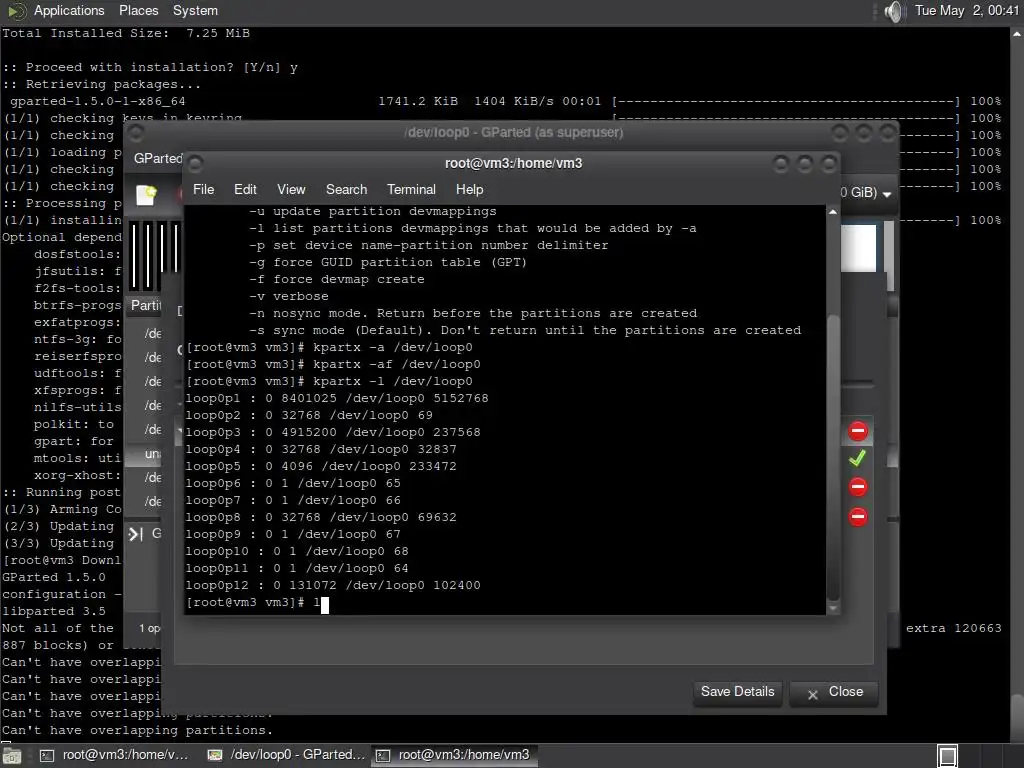Click the loop0p4 line ending 32837
This screenshot has width=1024, height=768.
point(321,449)
